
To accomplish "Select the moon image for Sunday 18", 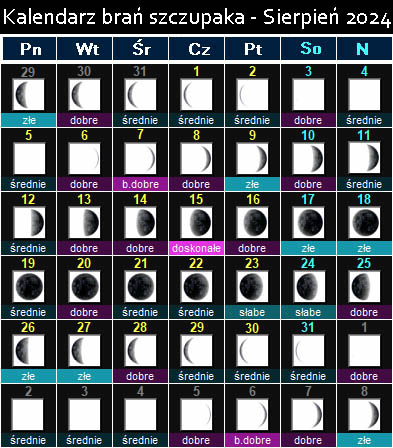I will coord(364,223).
